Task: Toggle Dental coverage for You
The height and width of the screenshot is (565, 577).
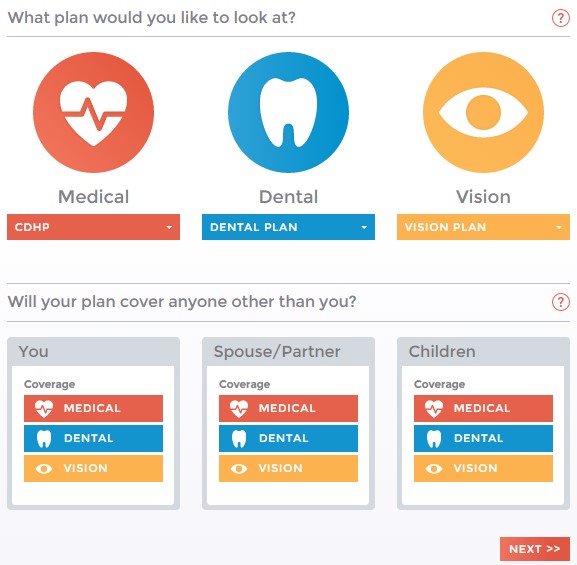Action: (93, 438)
